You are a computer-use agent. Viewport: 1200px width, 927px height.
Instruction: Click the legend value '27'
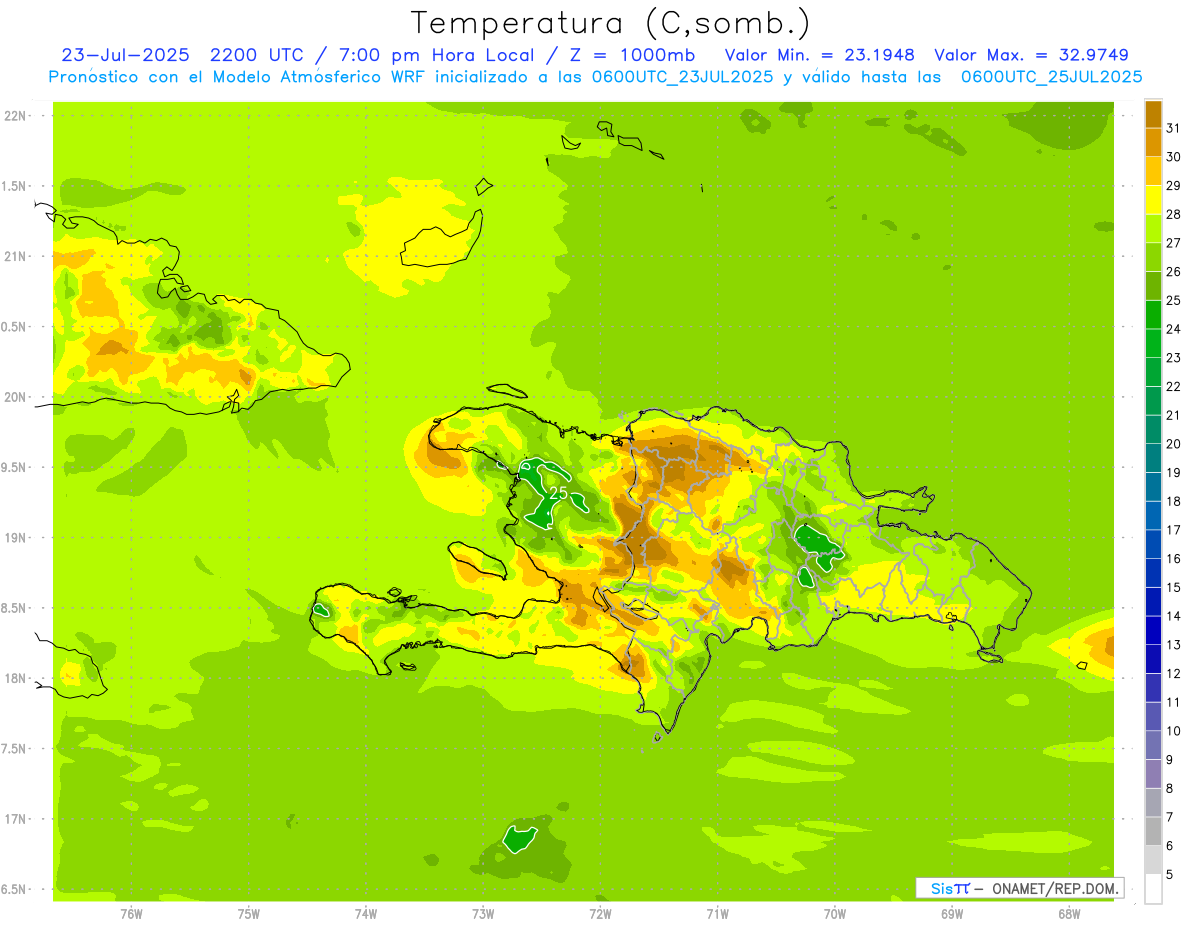(x=1173, y=243)
